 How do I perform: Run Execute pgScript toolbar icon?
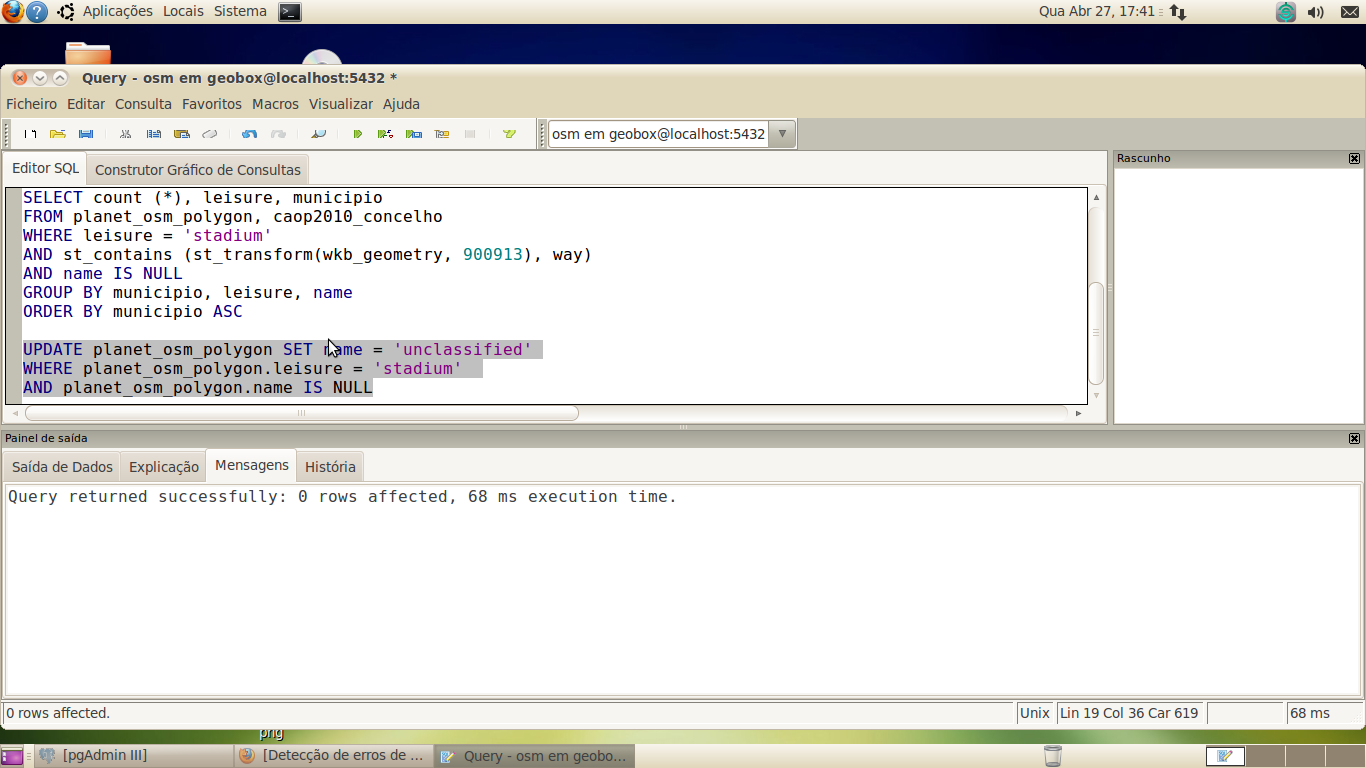pos(385,134)
